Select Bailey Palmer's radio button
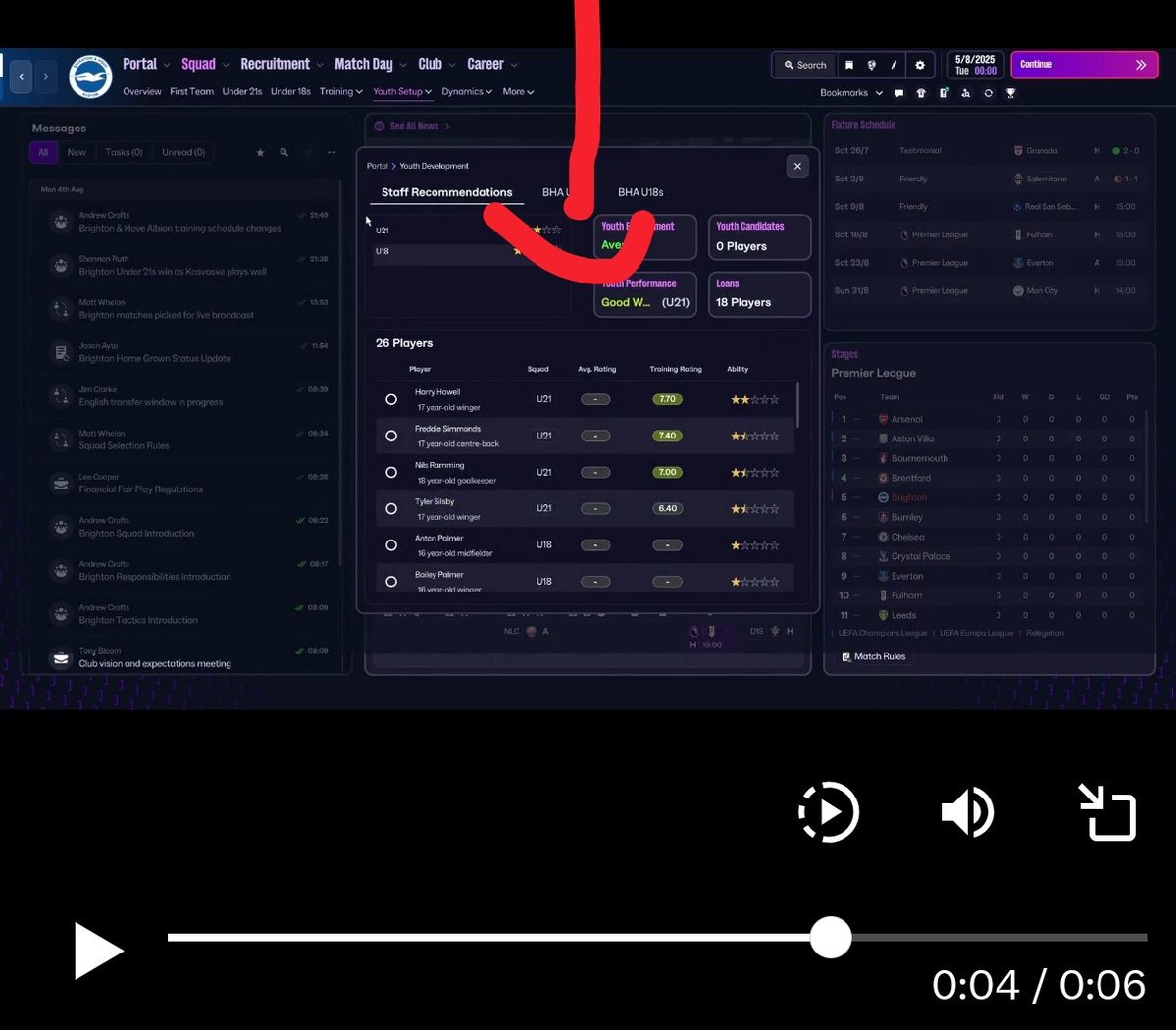Image resolution: width=1176 pixels, height=1030 pixels. [390, 582]
